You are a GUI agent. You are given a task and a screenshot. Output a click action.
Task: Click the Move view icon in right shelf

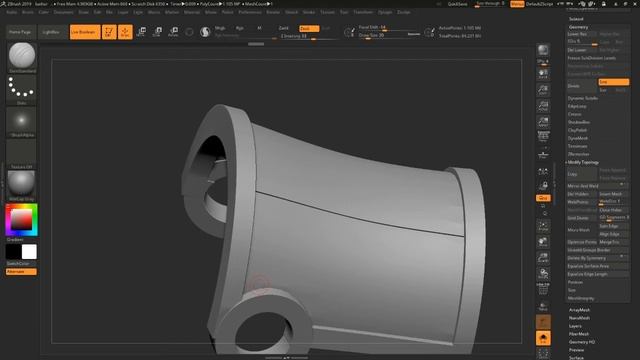pyautogui.click(x=543, y=242)
